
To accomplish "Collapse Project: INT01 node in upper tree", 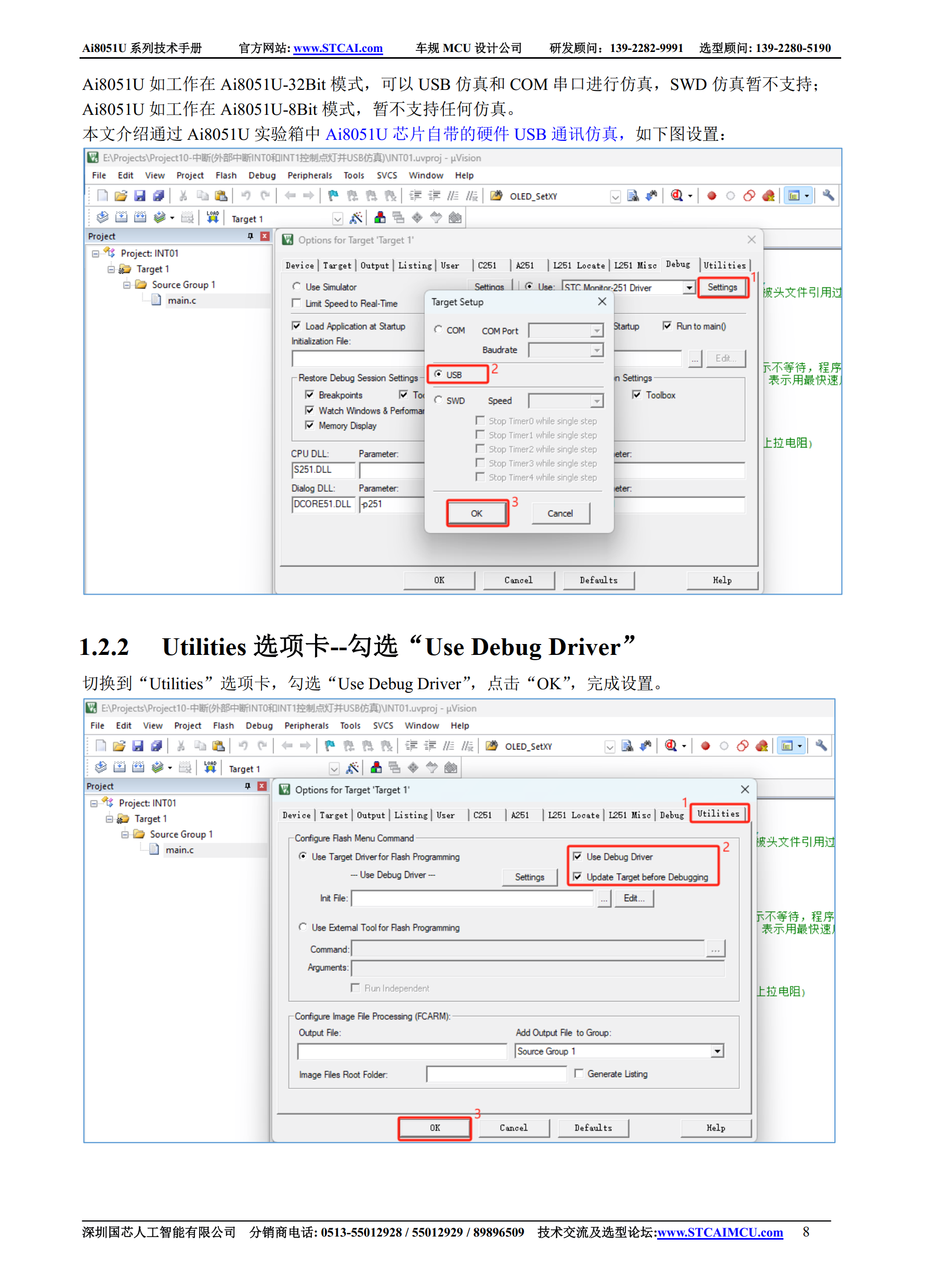I will pyautogui.click(x=96, y=253).
